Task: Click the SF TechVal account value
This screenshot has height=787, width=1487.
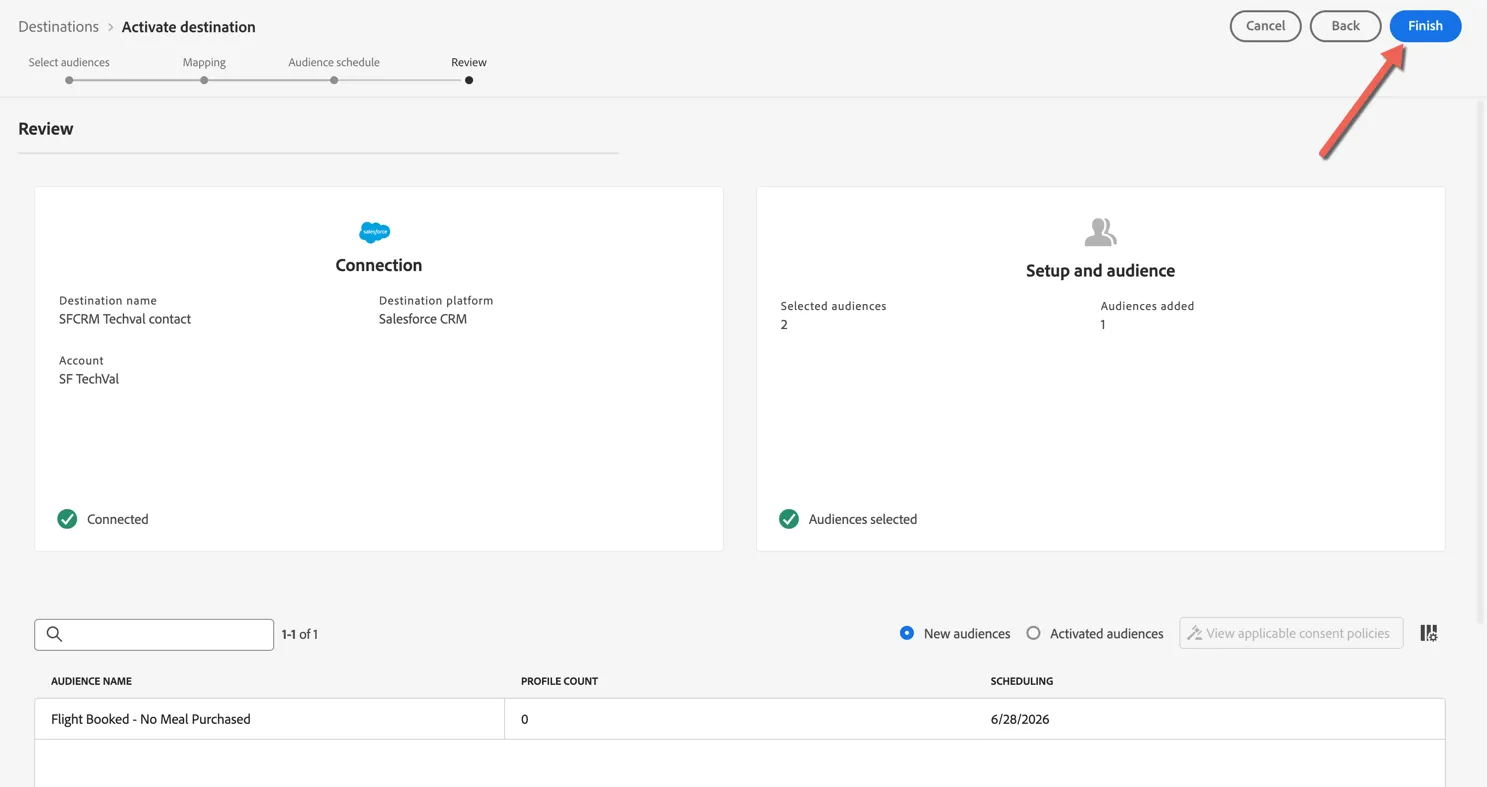Action: click(x=89, y=379)
